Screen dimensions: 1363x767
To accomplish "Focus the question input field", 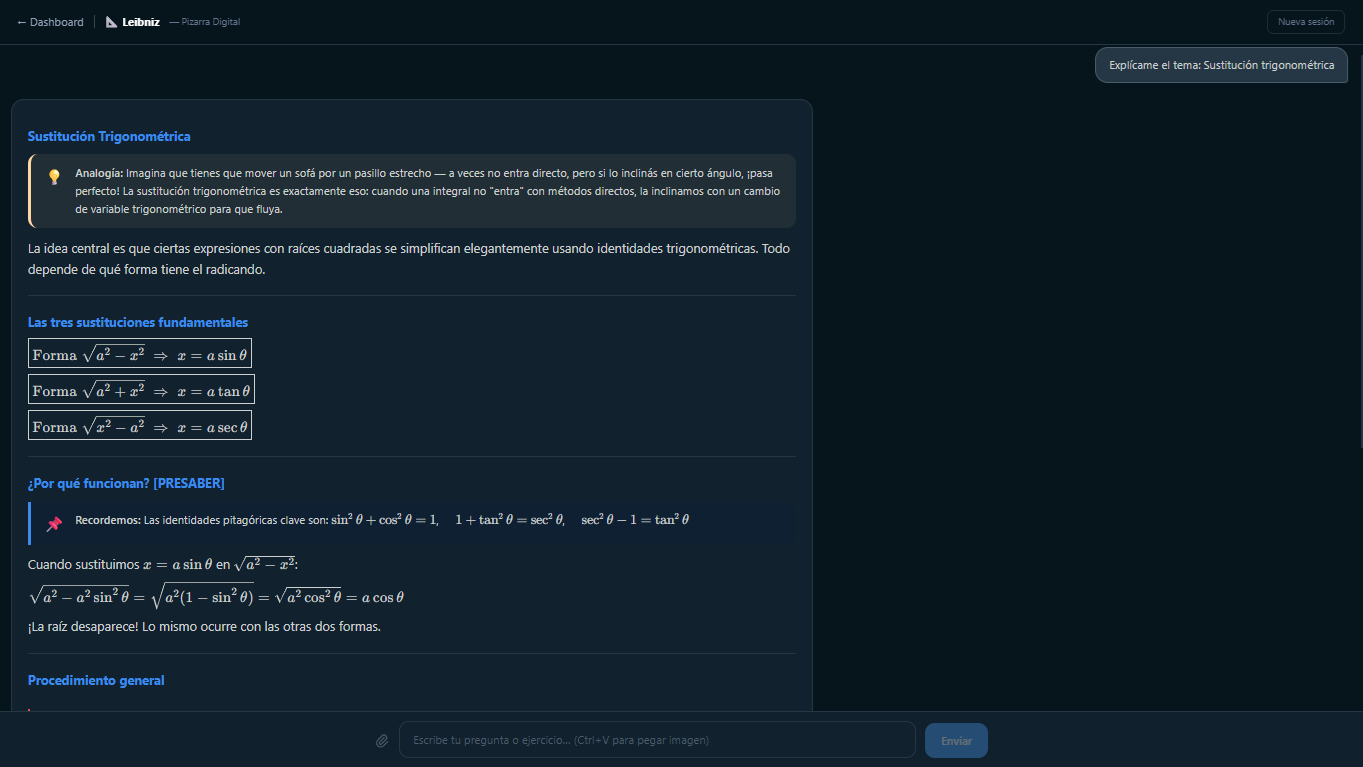I will point(657,740).
